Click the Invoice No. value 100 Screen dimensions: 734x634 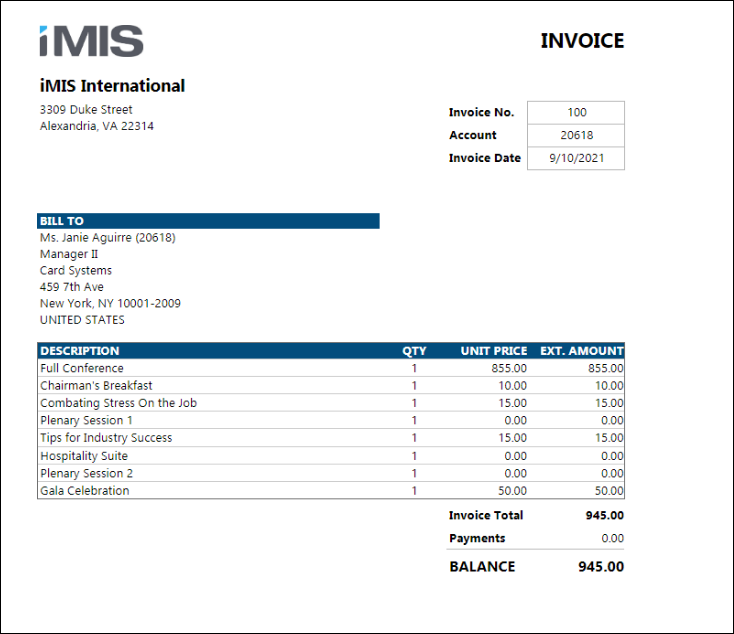point(576,112)
